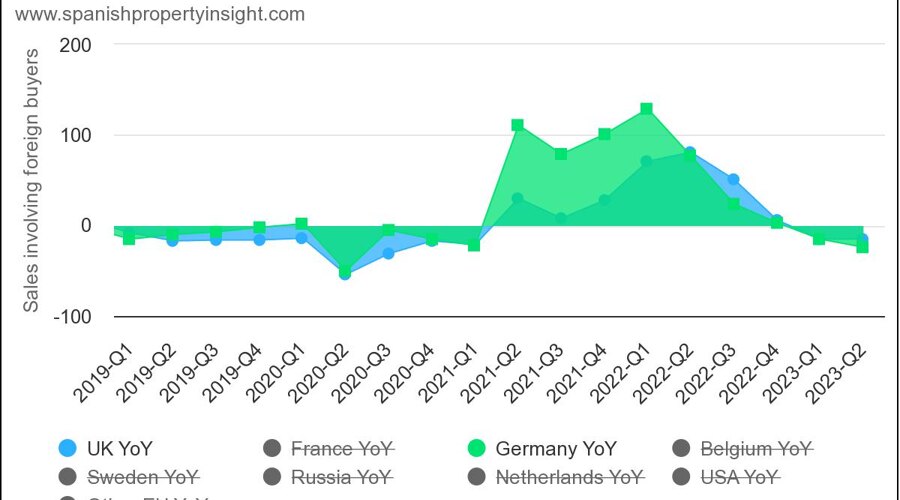The width and height of the screenshot is (900, 500).
Task: Toggle the Germany YoY legend label
Action: (556, 448)
